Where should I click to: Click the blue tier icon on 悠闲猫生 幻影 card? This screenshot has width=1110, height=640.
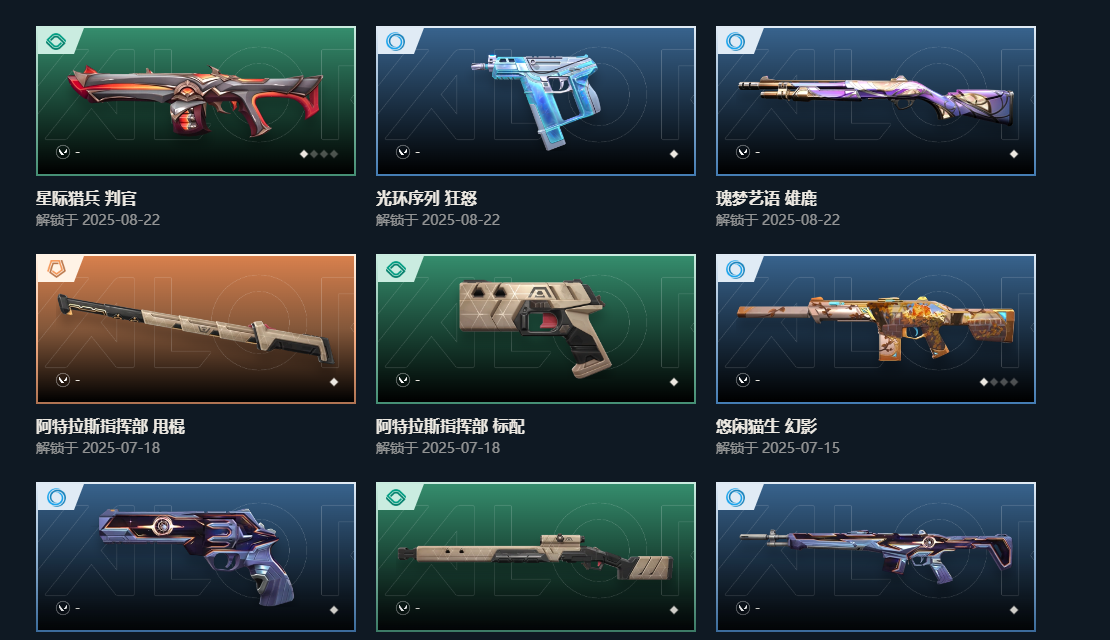coord(736,269)
